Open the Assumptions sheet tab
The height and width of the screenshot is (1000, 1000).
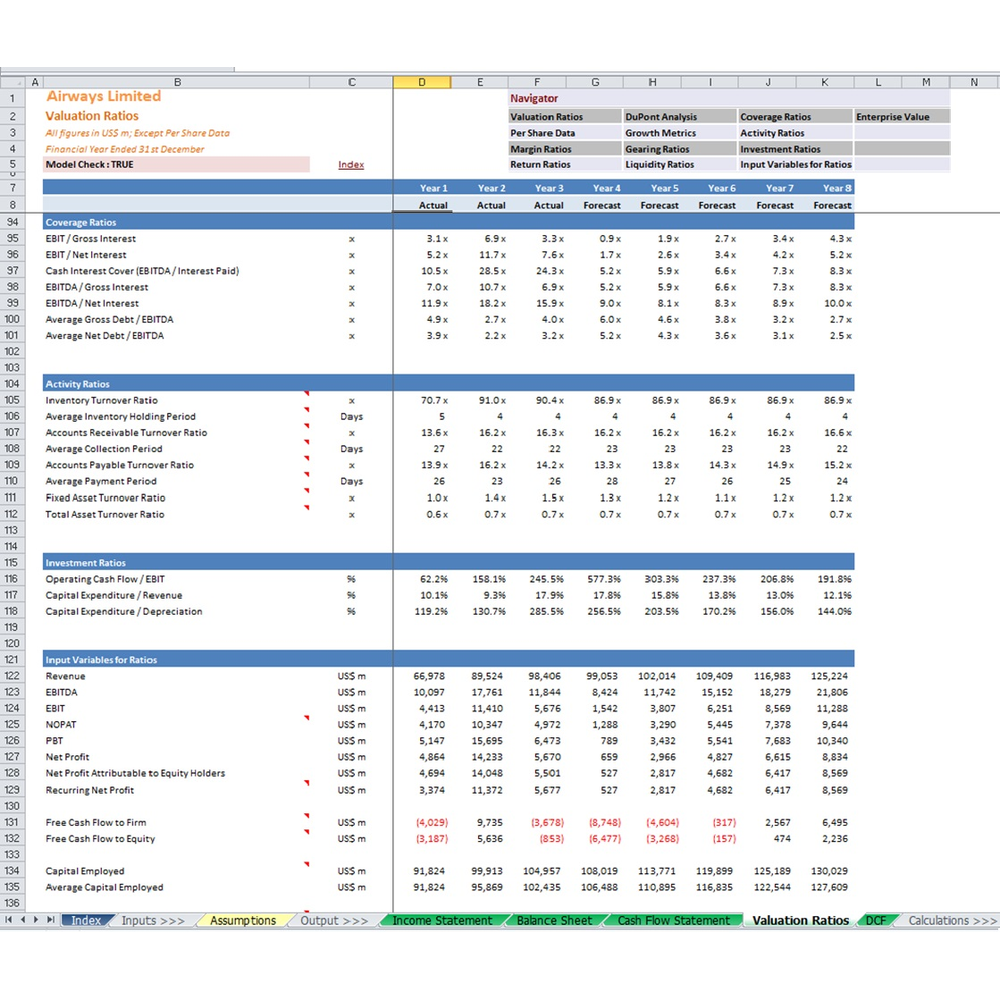(243, 920)
